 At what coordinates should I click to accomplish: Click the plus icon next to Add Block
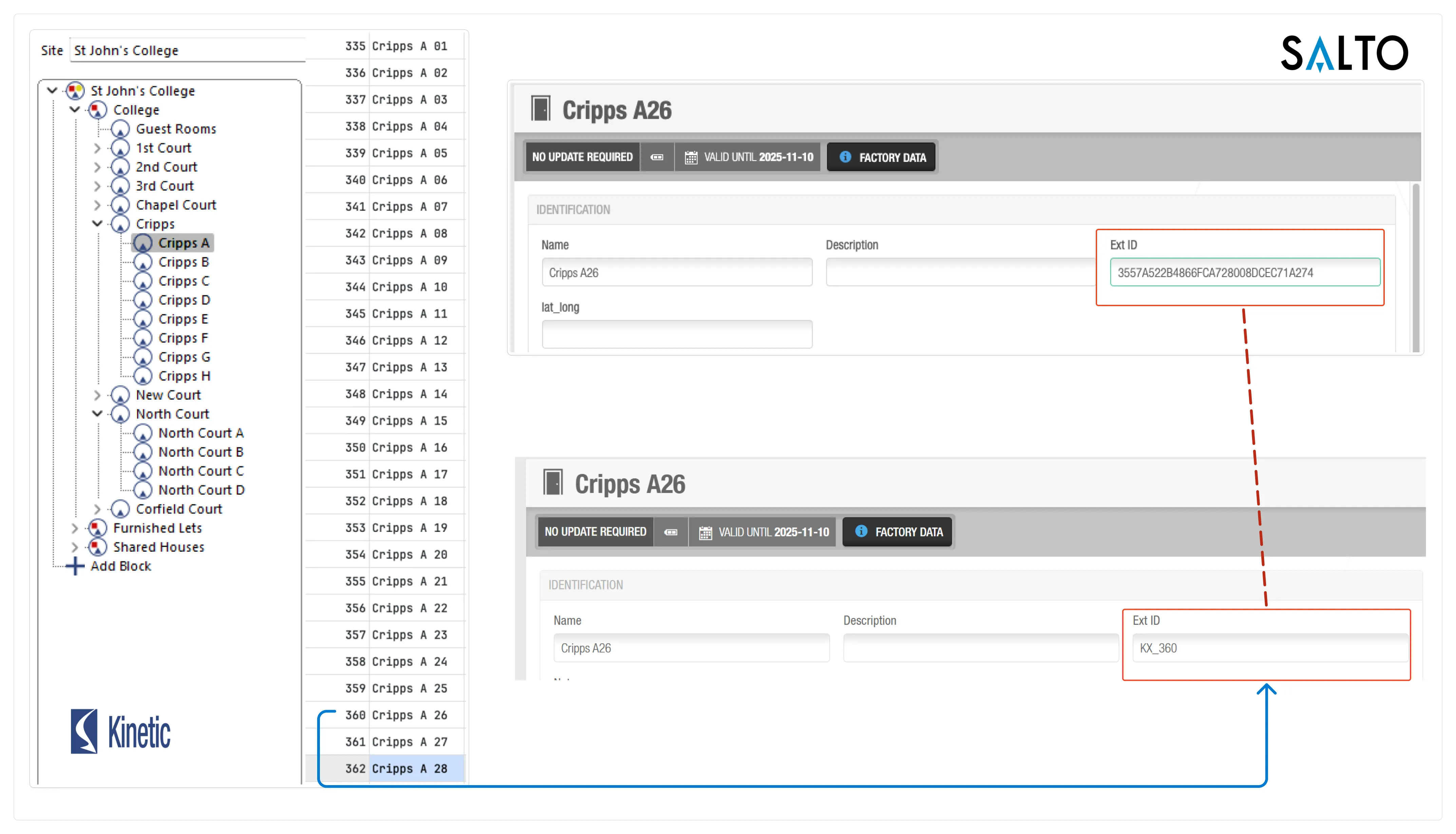click(75, 566)
